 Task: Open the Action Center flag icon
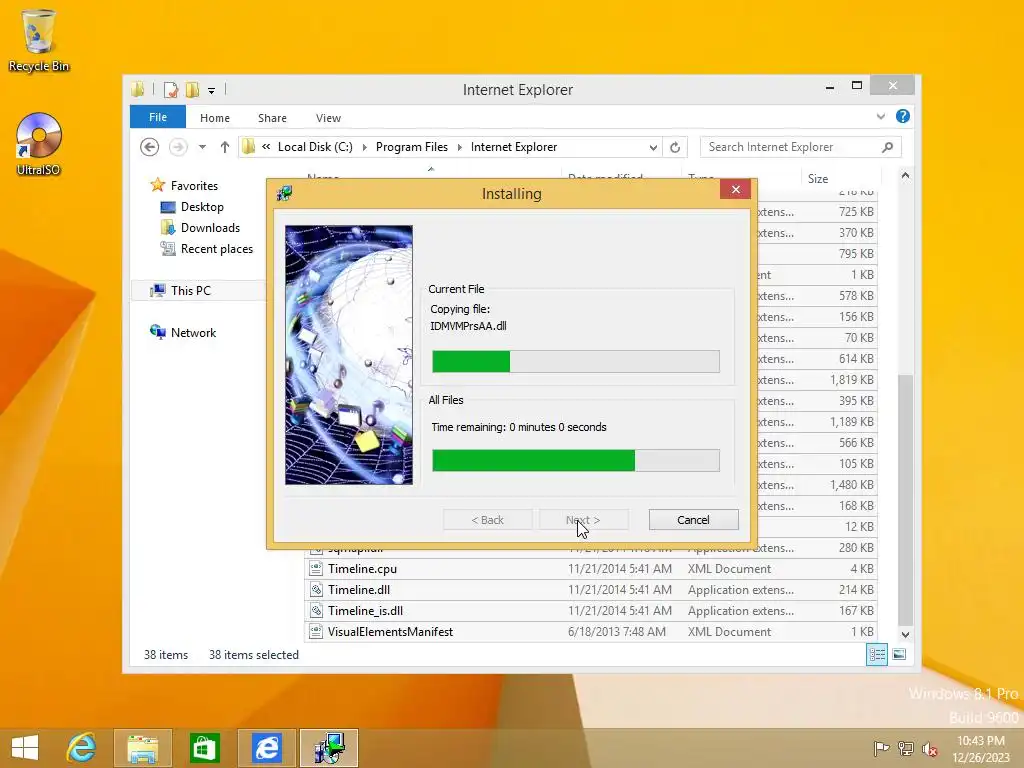click(881, 748)
